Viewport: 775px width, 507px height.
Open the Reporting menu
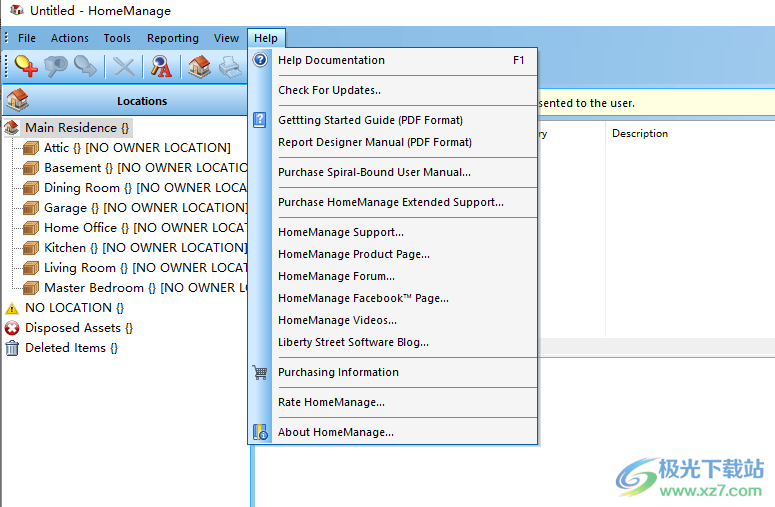(172, 38)
